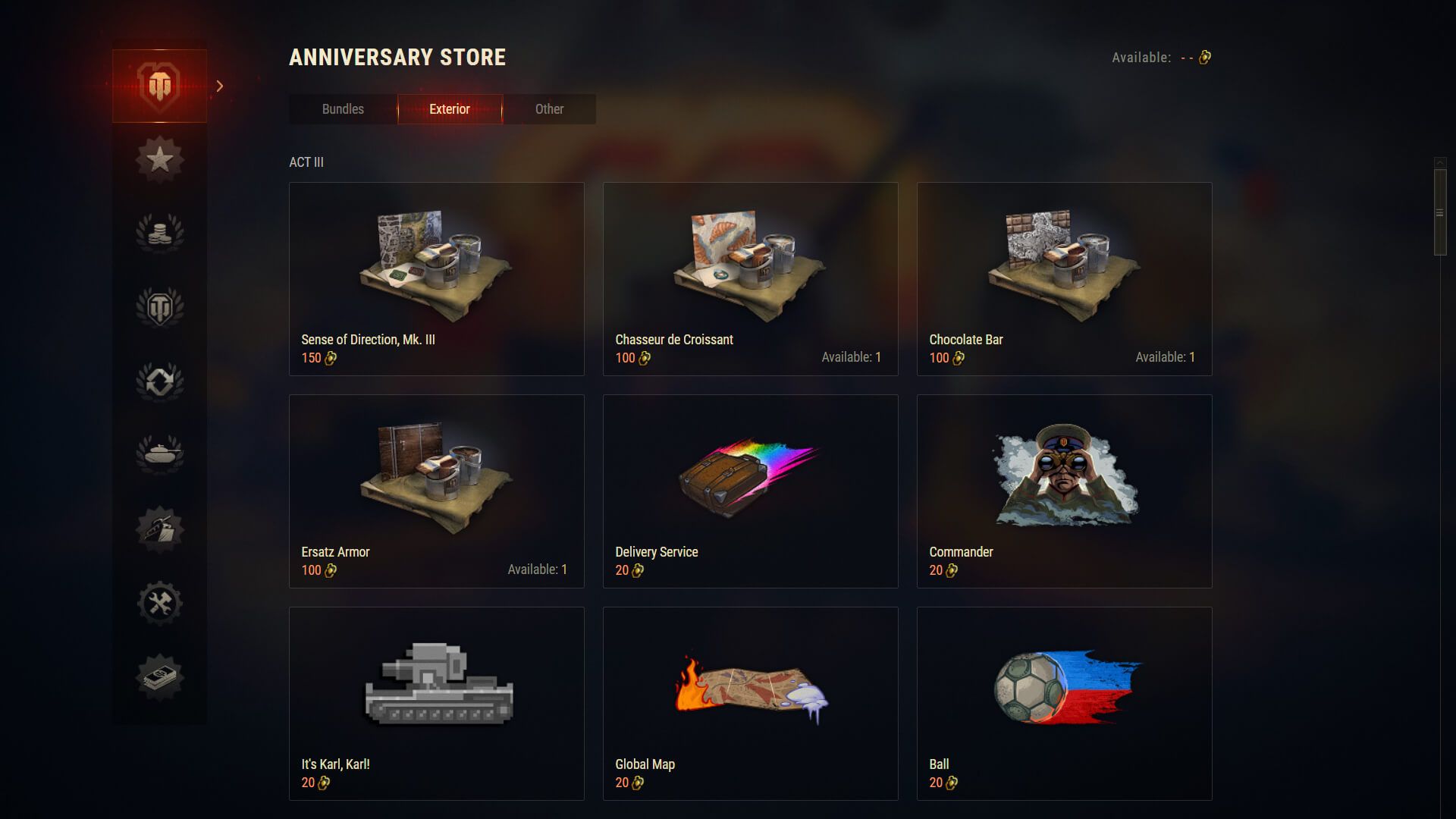Switch to the Bundles tab

tap(343, 108)
